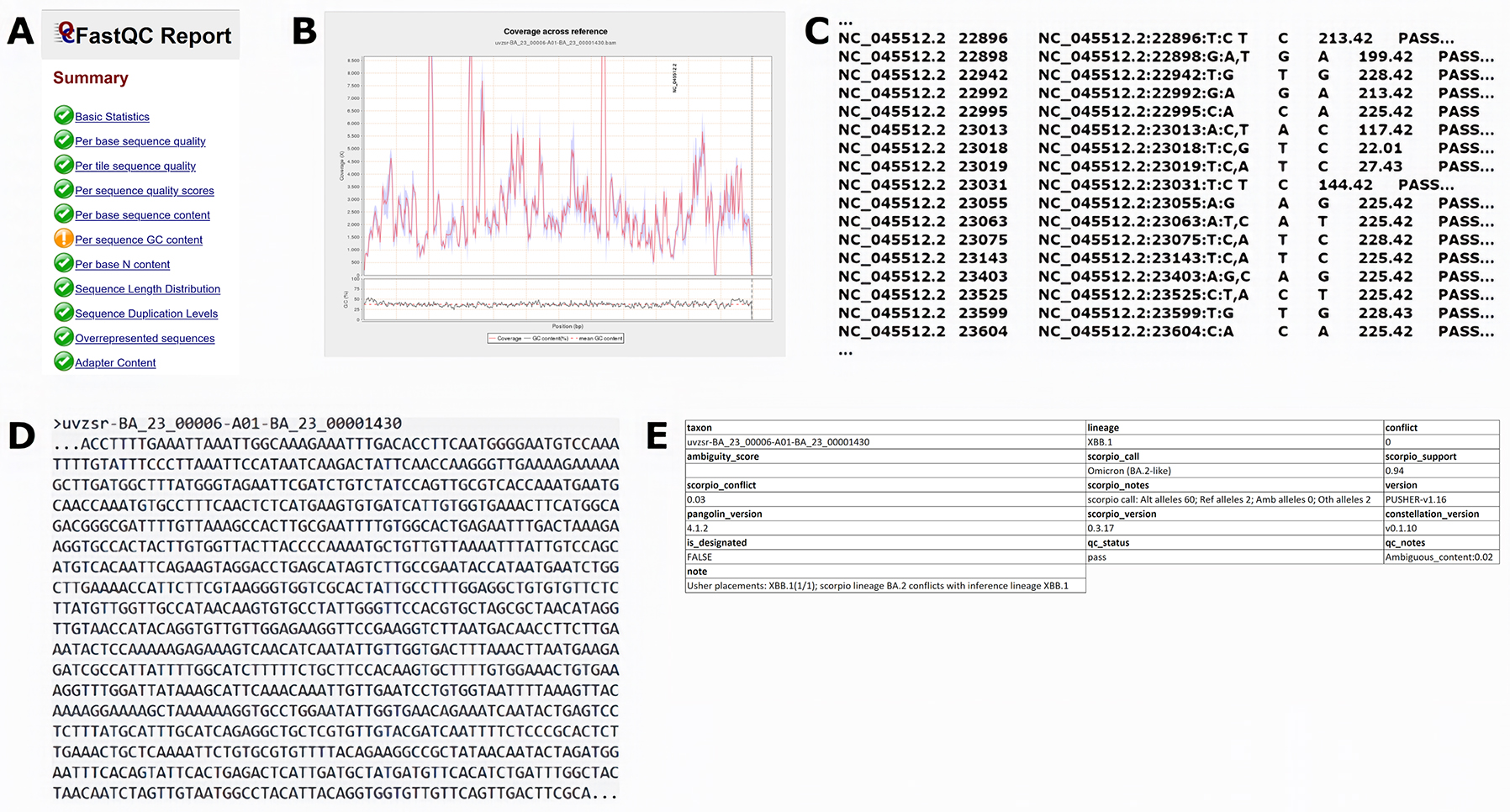1510x812 pixels.
Task: Click the green check beside Sequence Length Distribution
Action: 64,288
